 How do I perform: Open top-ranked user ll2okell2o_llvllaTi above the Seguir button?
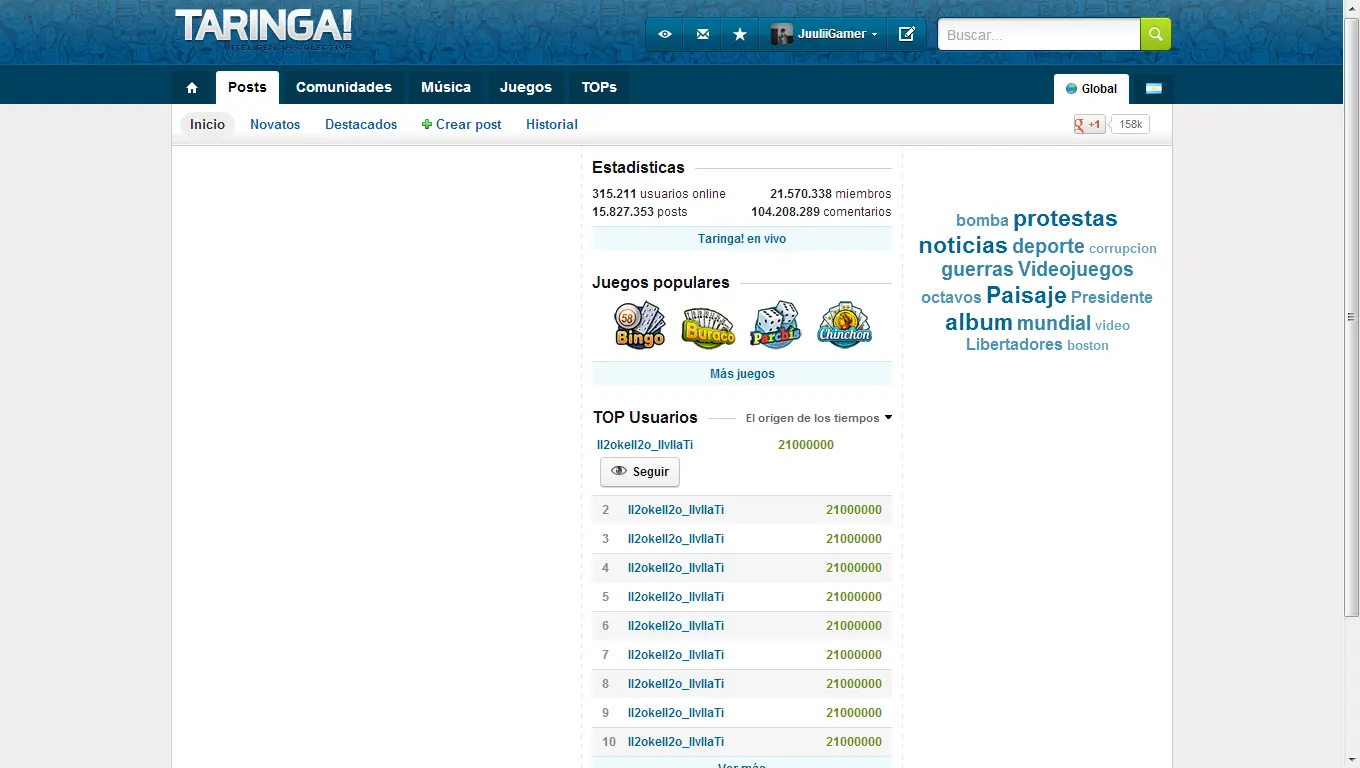pyautogui.click(x=645, y=445)
